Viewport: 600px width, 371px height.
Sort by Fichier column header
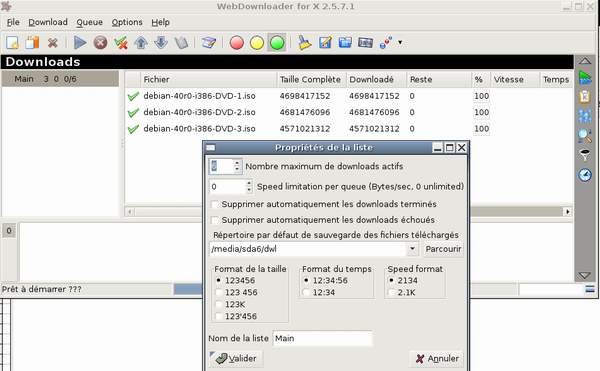click(x=209, y=79)
